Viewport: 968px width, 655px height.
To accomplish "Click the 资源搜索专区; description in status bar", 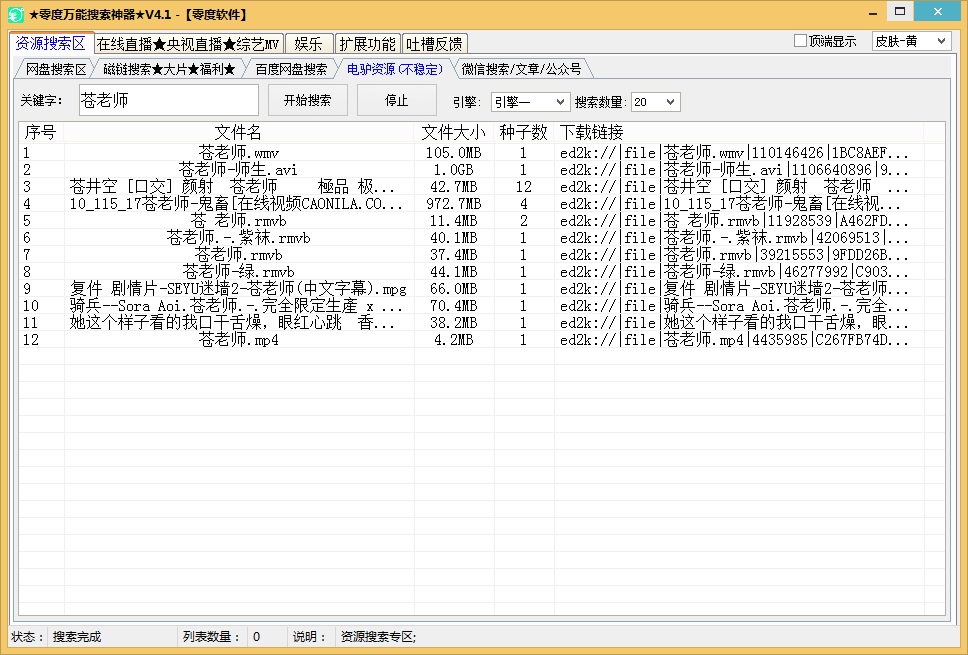I will click(x=378, y=636).
